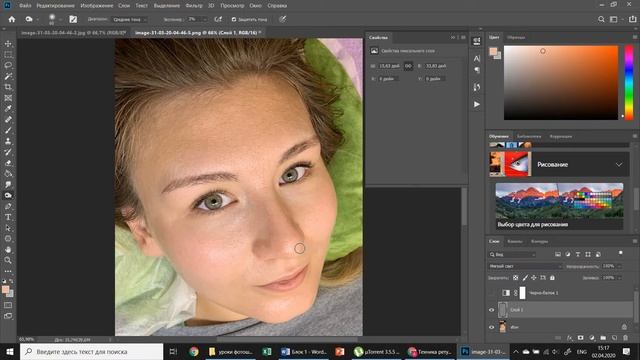Add layer style with fx icon
The image size is (640, 360).
pyautogui.click(x=570, y=338)
